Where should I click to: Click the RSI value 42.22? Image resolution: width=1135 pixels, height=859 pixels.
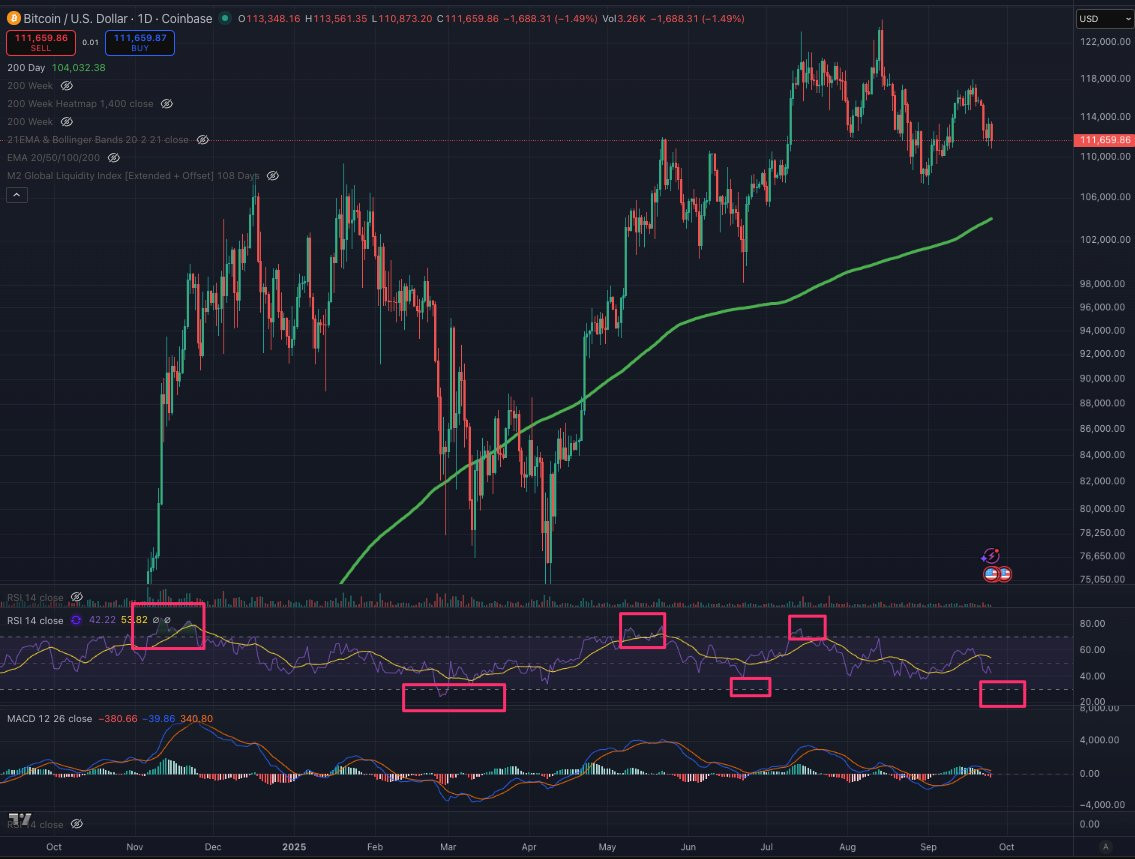point(102,620)
